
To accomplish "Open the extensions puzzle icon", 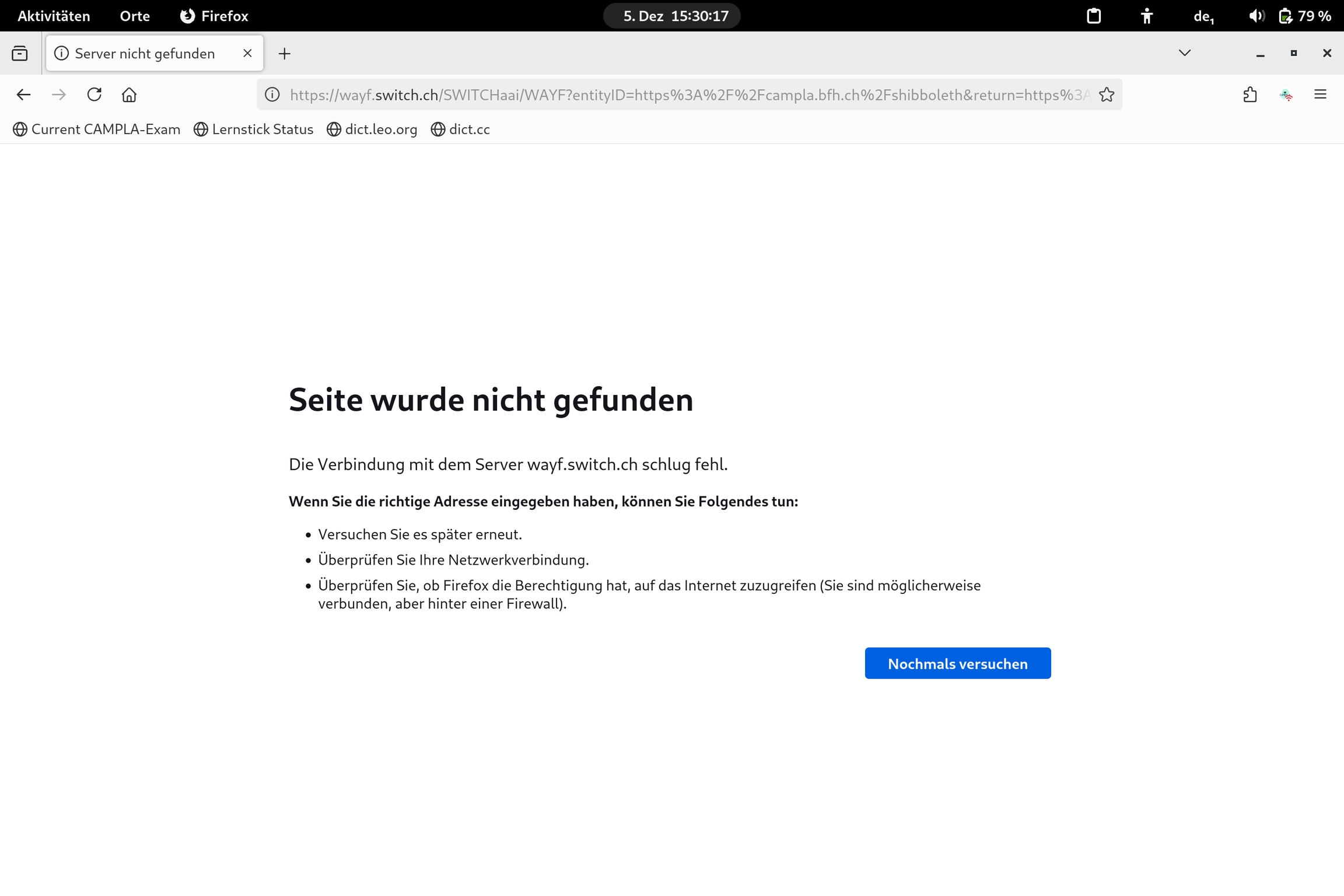I will tap(1249, 94).
